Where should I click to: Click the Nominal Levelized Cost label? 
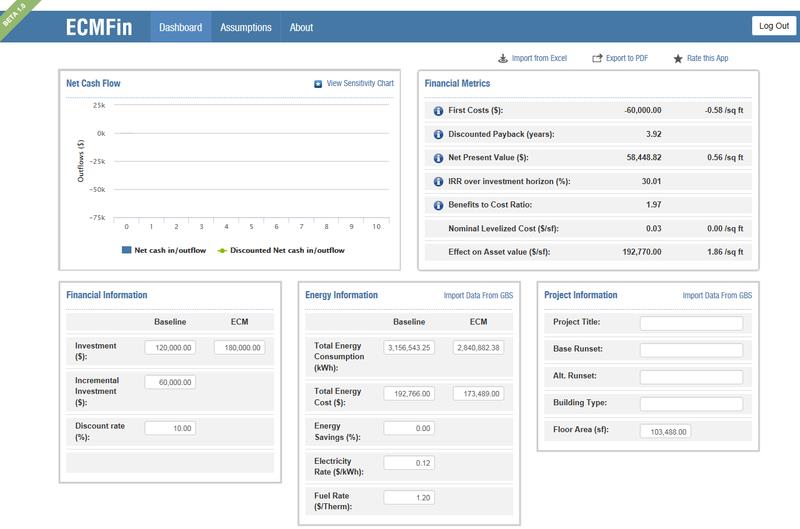[x=504, y=229]
